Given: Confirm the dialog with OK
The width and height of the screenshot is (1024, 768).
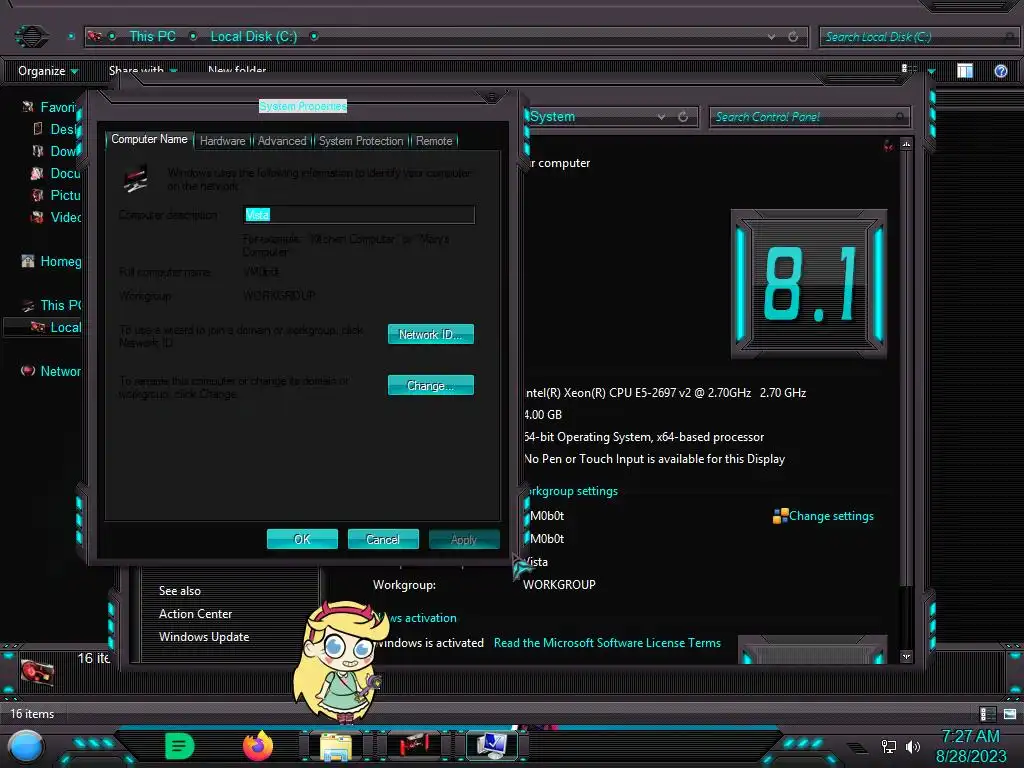Looking at the screenshot, I should (x=302, y=539).
